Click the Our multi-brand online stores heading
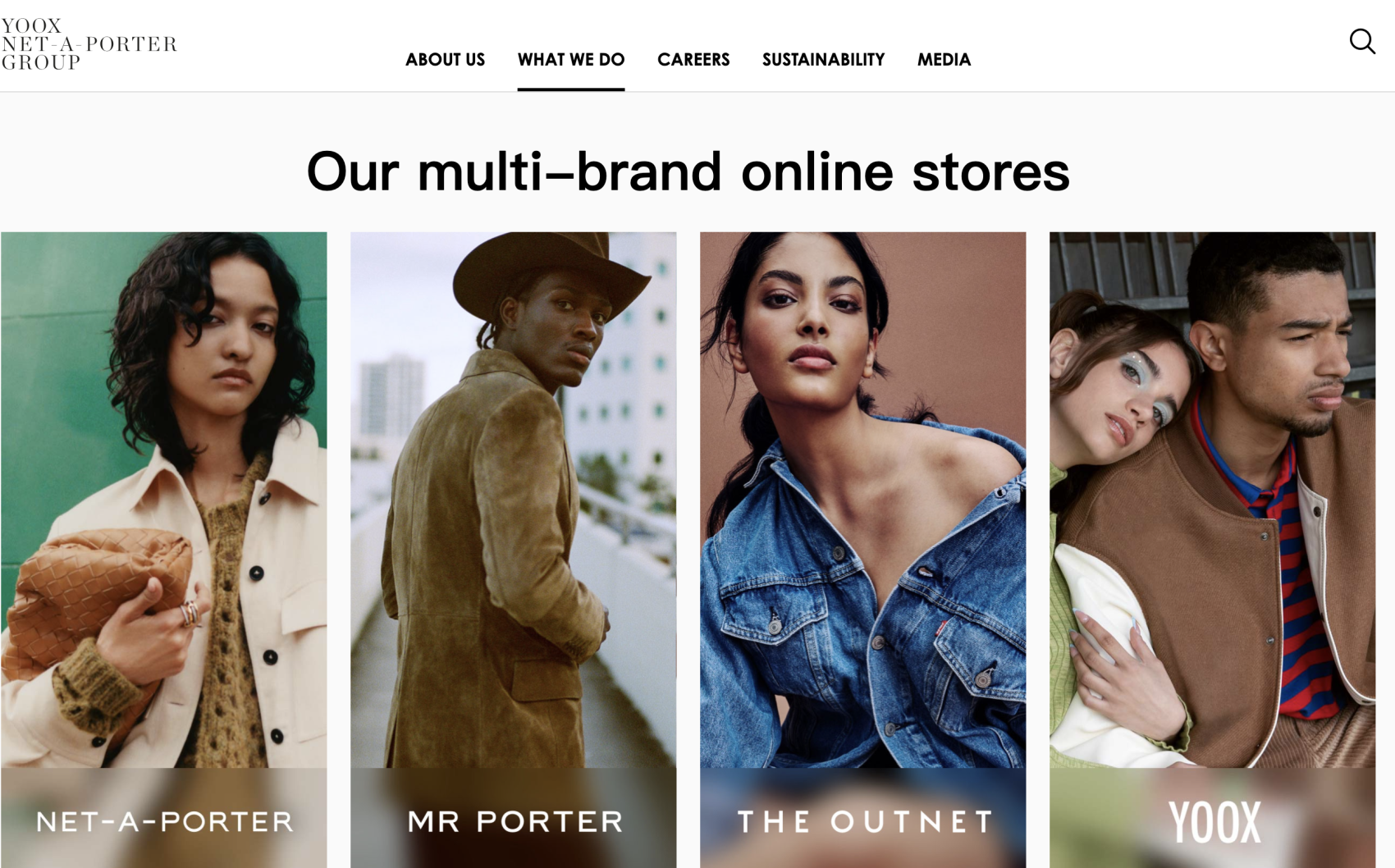This screenshot has height=868, width=1395. [x=688, y=172]
